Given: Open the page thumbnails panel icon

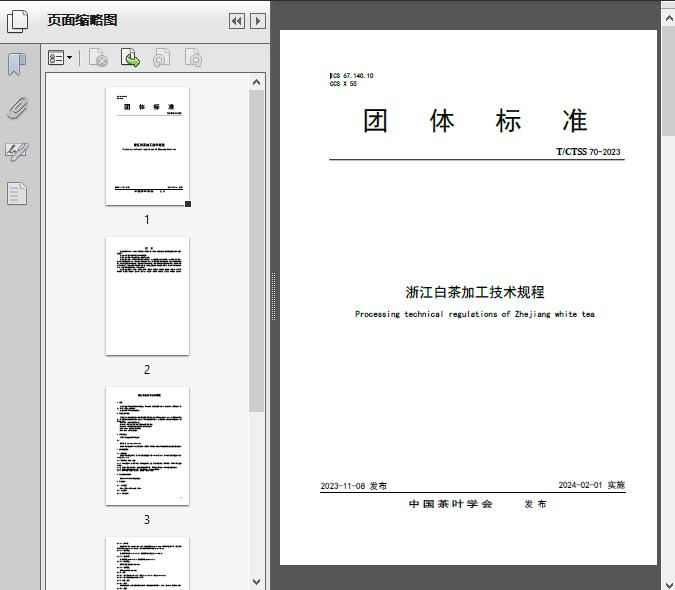Looking at the screenshot, I should click(x=18, y=21).
